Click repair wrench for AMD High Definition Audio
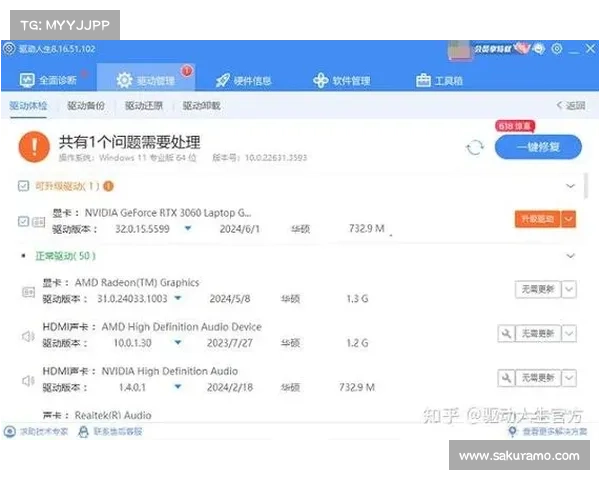 pyautogui.click(x=506, y=333)
